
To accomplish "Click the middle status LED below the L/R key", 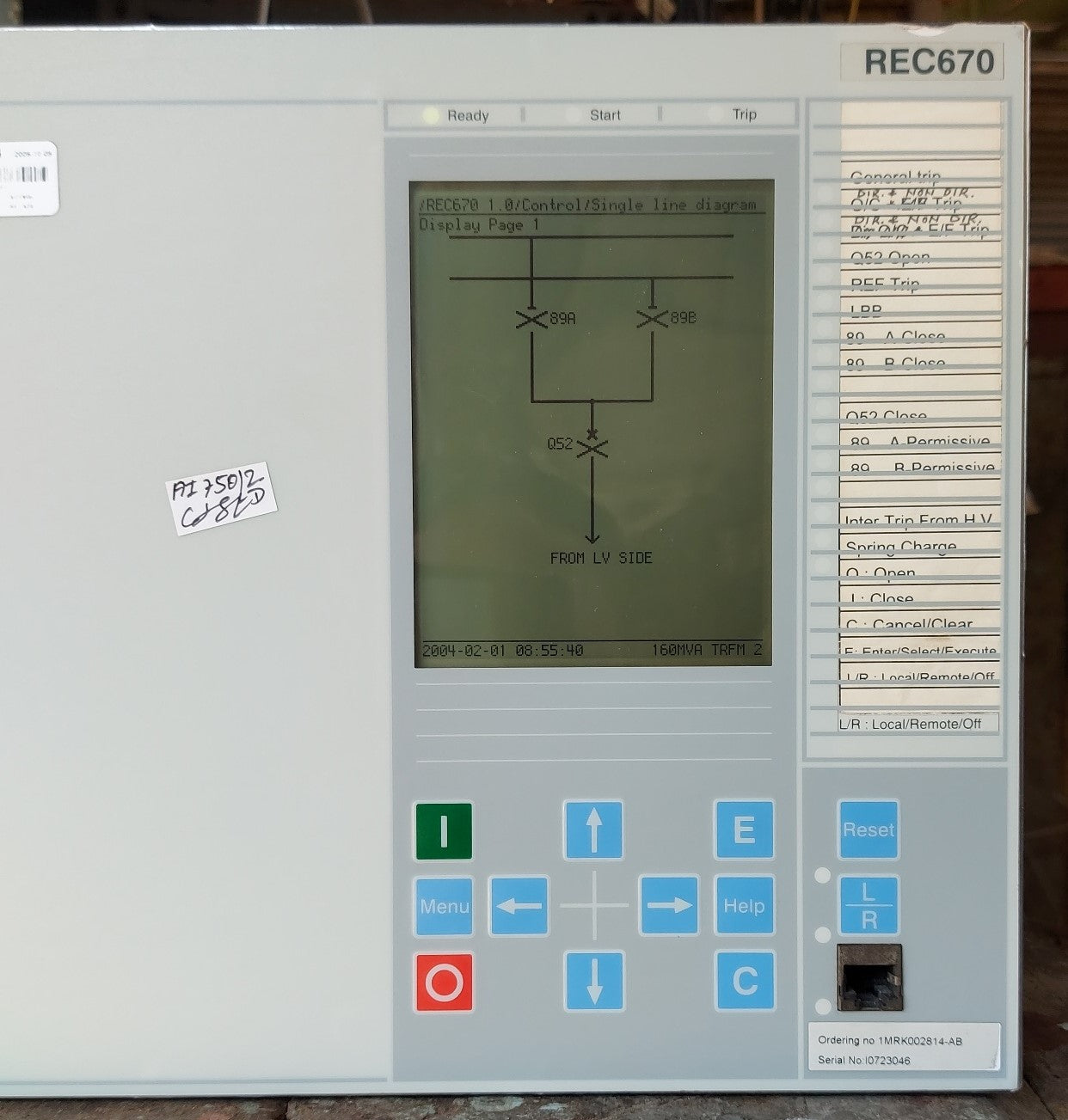I will [823, 933].
